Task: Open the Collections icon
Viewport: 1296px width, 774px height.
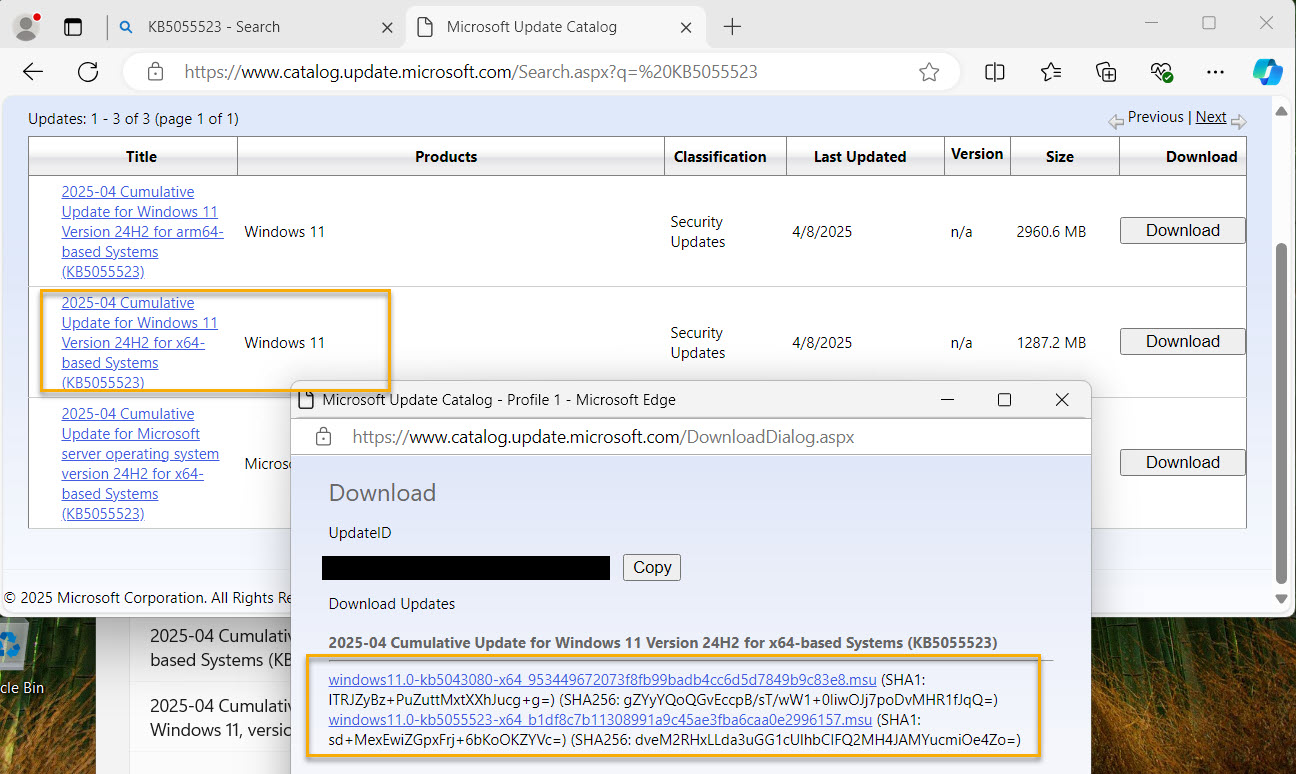Action: pyautogui.click(x=1106, y=72)
